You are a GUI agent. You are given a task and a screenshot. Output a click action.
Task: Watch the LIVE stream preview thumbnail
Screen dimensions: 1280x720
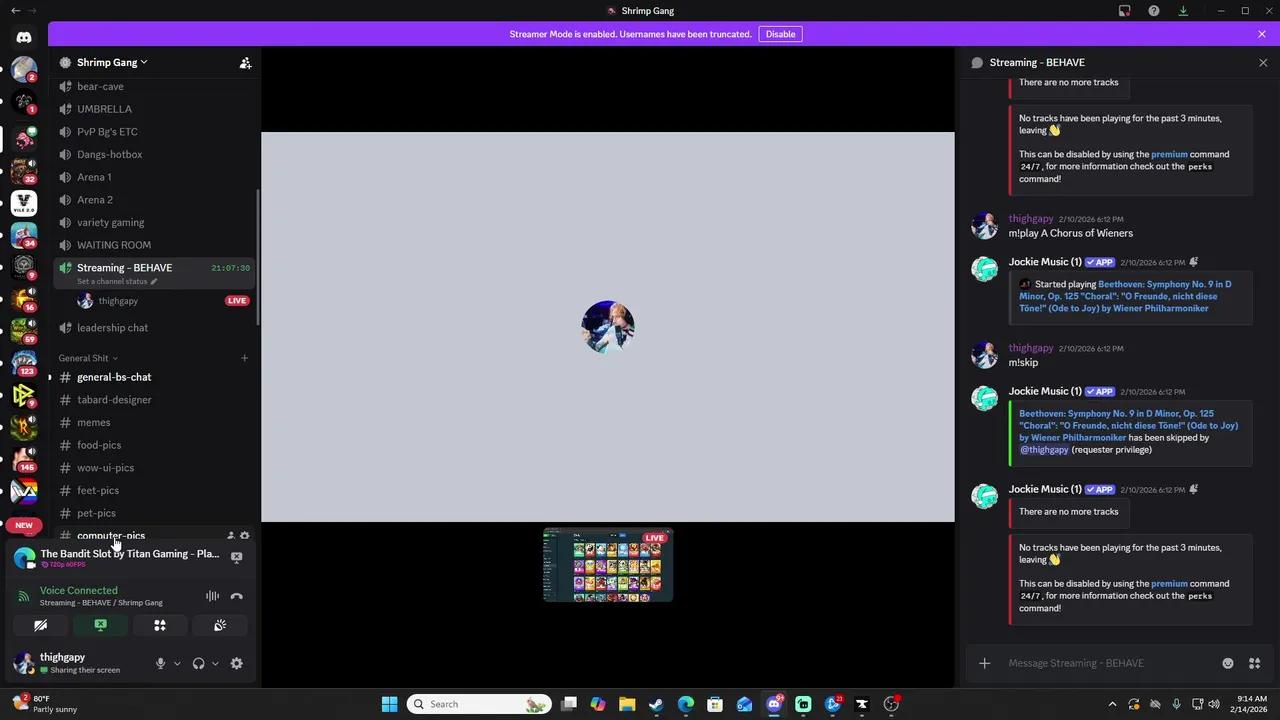608,565
